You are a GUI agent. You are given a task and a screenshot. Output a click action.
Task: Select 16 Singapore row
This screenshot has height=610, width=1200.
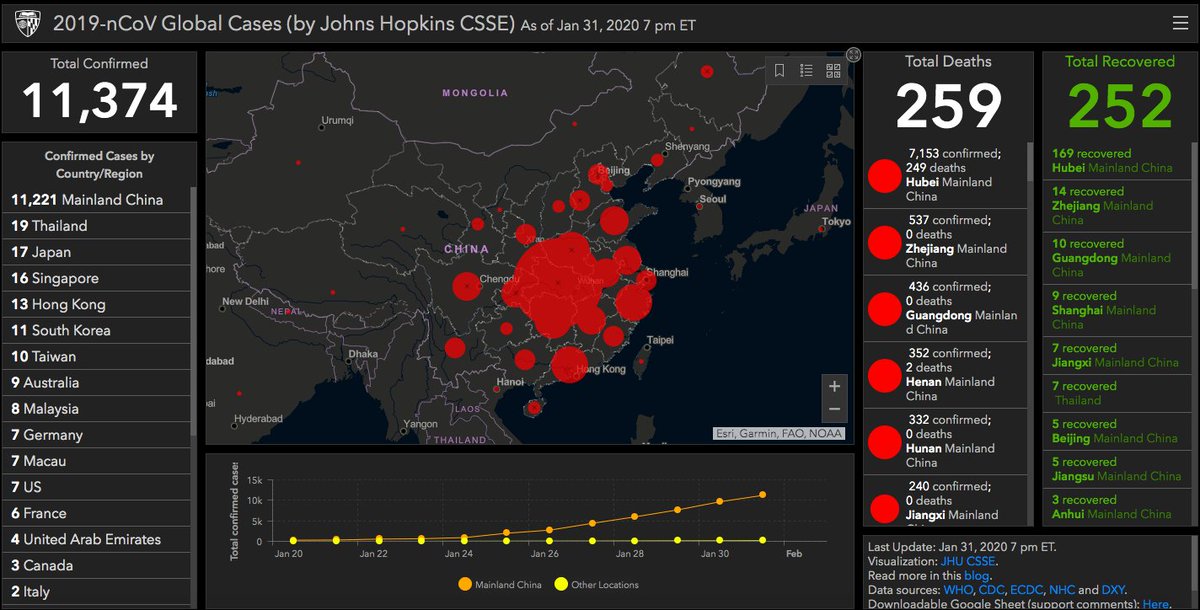pyautogui.click(x=97, y=278)
